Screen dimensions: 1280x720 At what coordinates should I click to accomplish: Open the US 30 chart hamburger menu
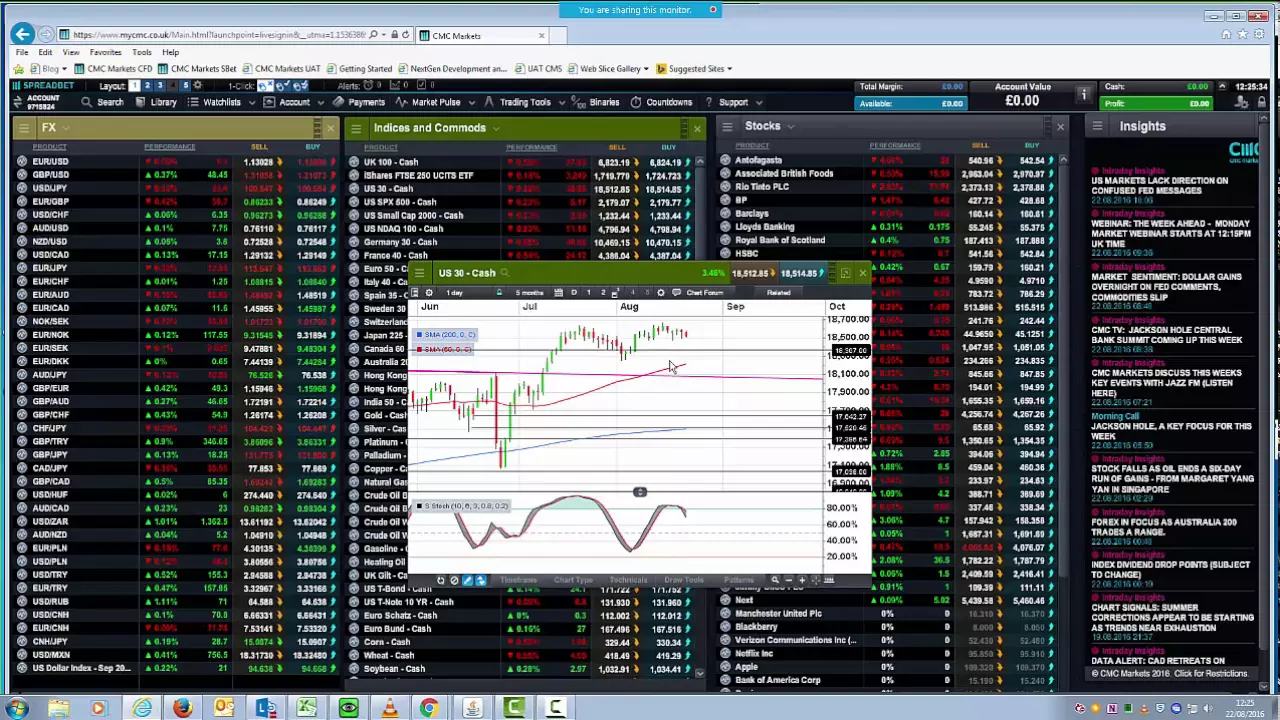click(419, 273)
